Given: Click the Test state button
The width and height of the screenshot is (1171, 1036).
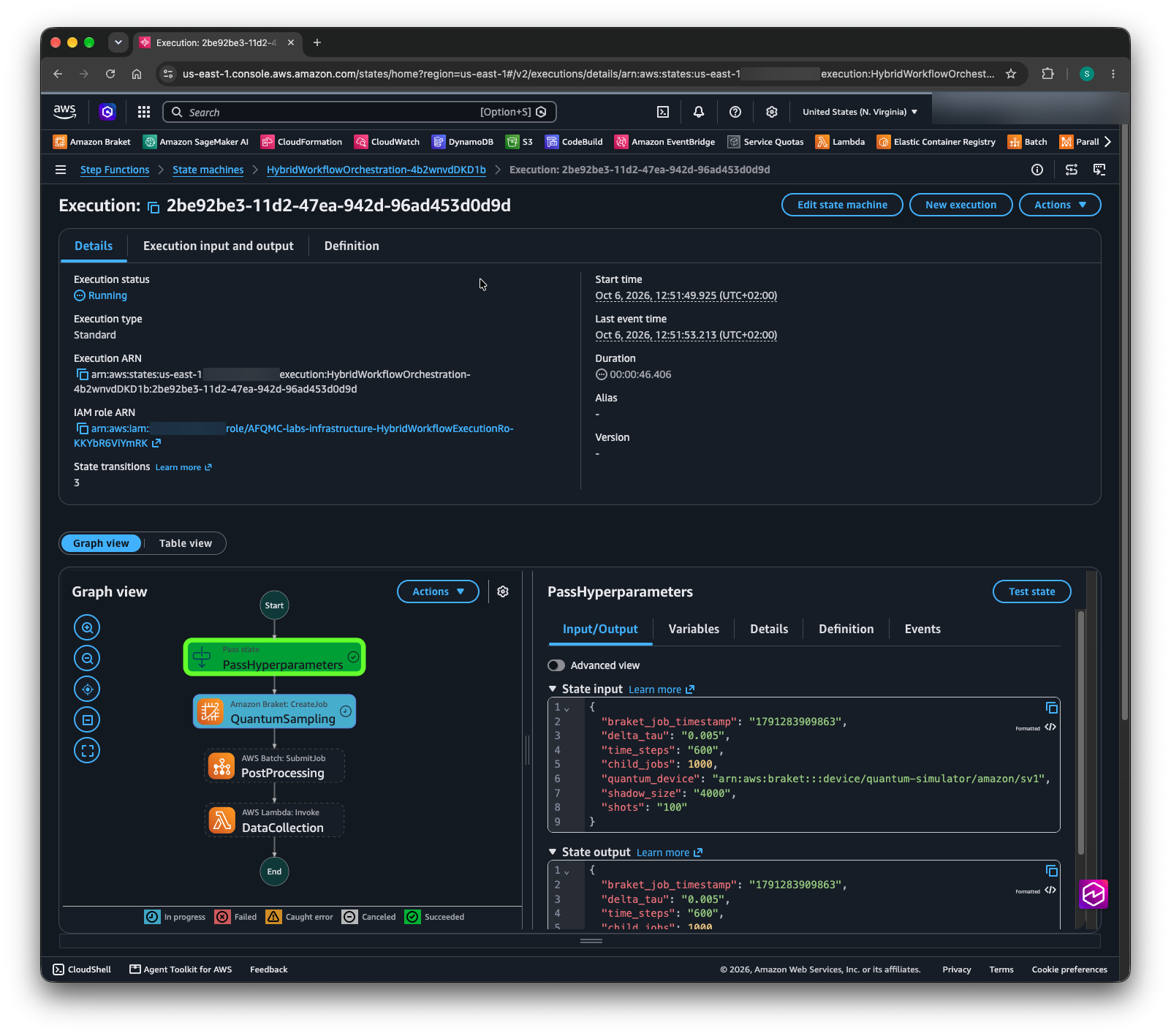Looking at the screenshot, I should tap(1031, 591).
